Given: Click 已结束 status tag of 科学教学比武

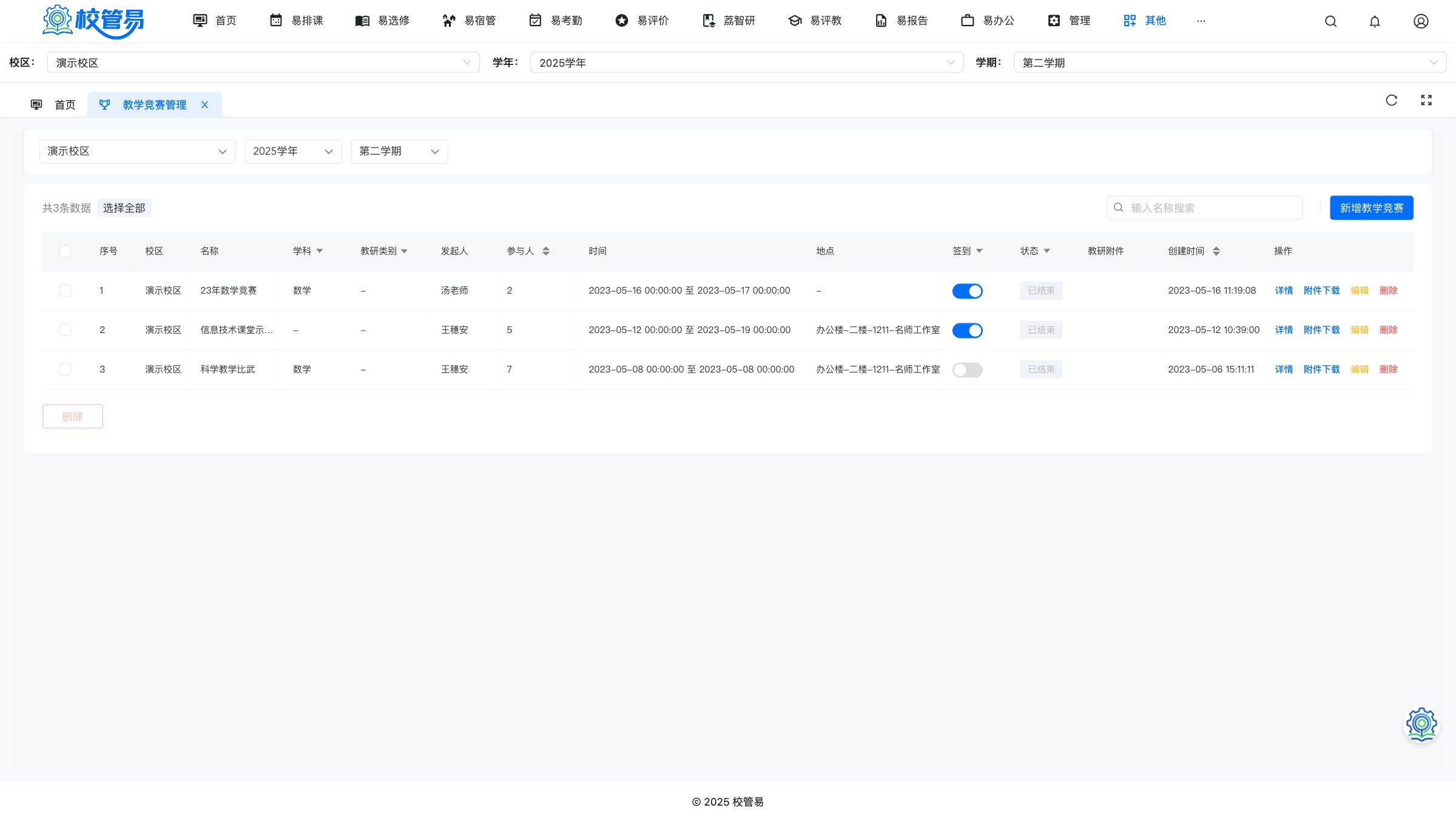Looking at the screenshot, I should (x=1041, y=369).
